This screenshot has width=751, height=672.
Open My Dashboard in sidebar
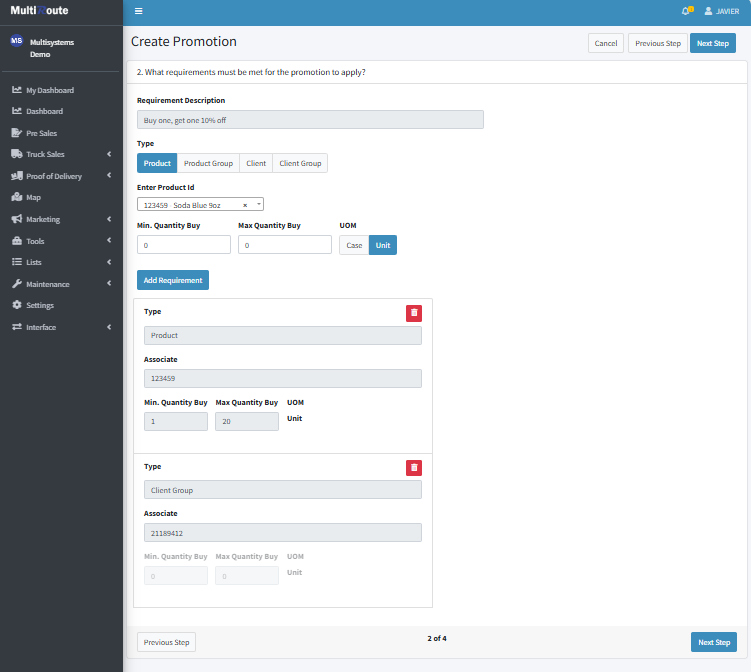[49, 90]
